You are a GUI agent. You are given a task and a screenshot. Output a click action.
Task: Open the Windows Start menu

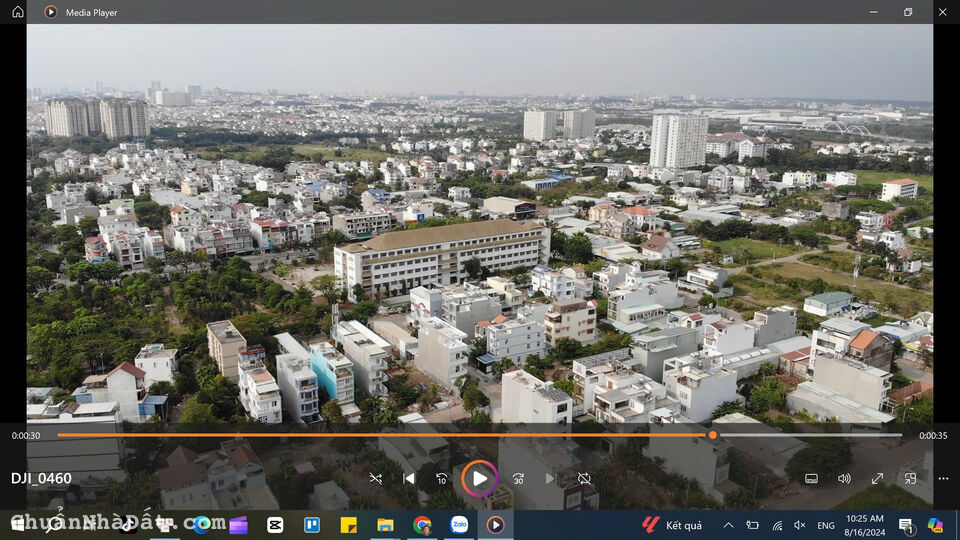(x=18, y=525)
